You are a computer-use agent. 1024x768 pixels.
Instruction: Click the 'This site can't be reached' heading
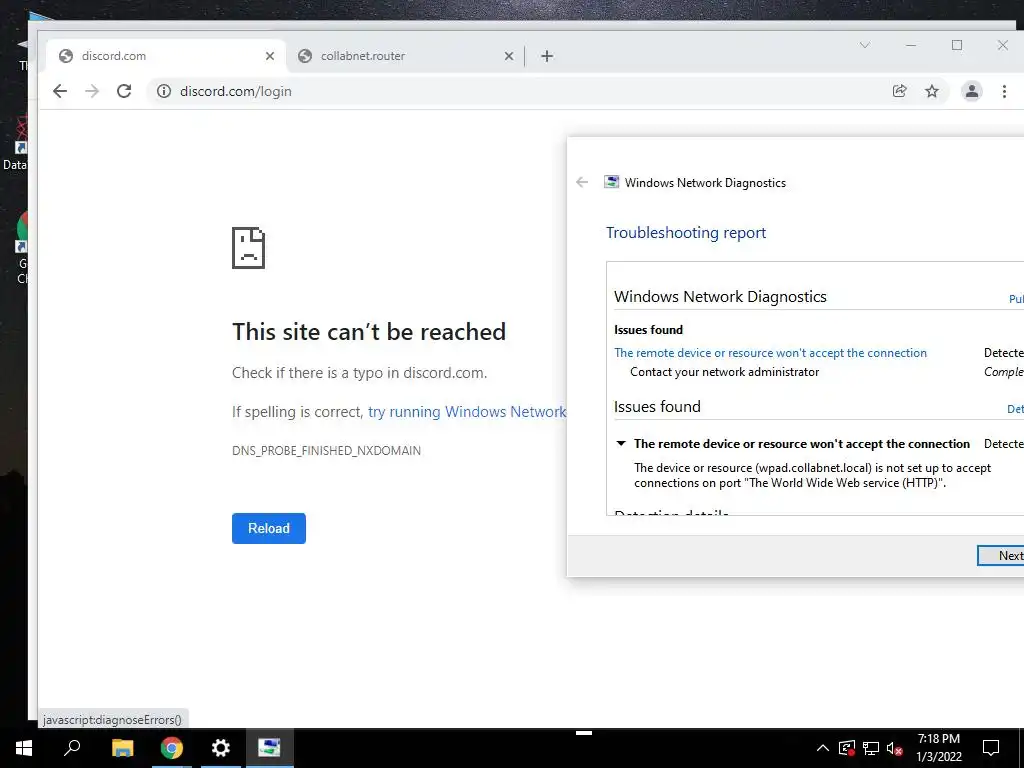(x=369, y=332)
